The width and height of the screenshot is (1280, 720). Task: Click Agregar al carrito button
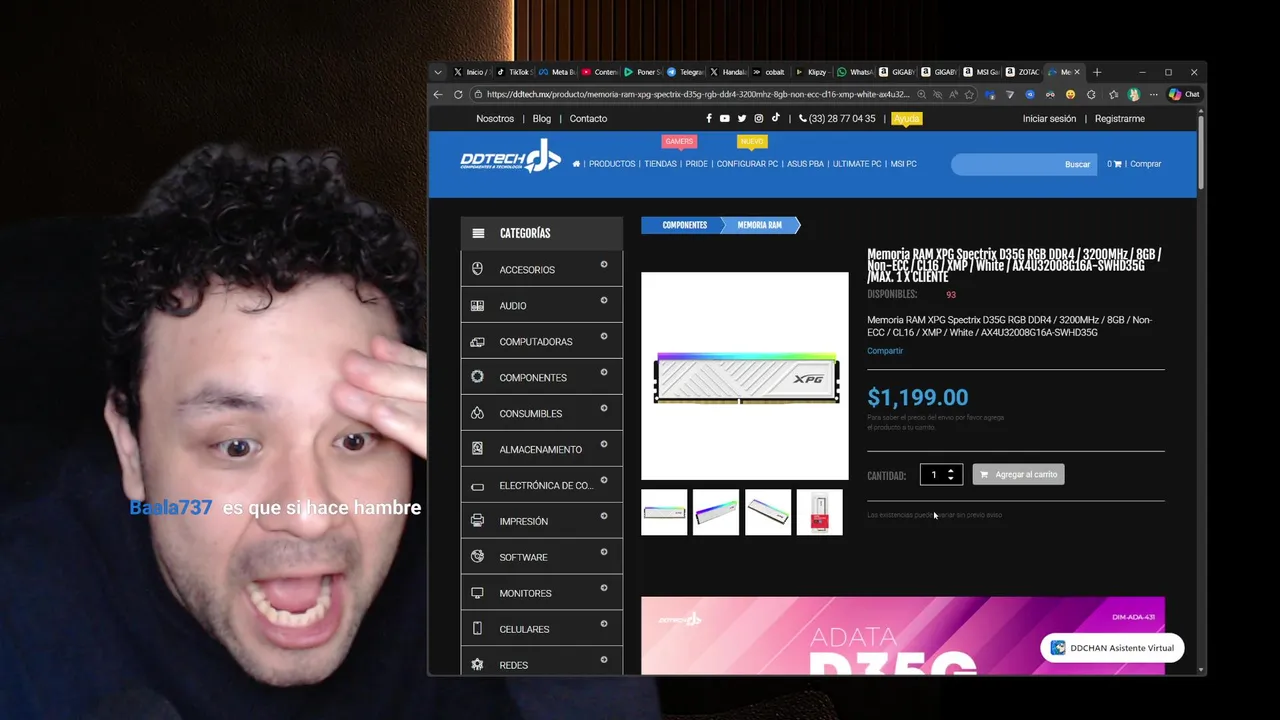pyautogui.click(x=1018, y=474)
